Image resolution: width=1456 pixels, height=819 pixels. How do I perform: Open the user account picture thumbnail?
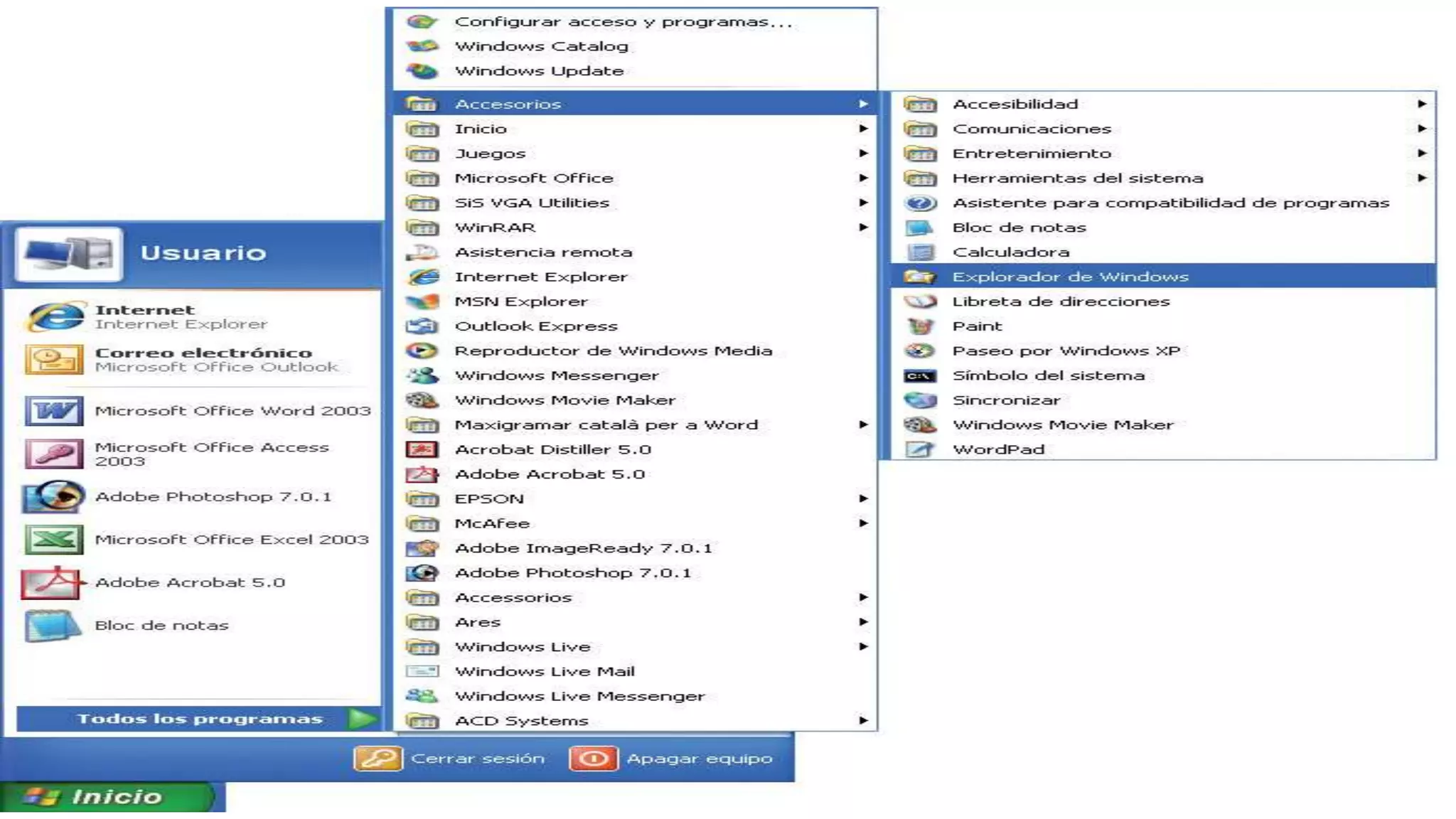click(68, 254)
